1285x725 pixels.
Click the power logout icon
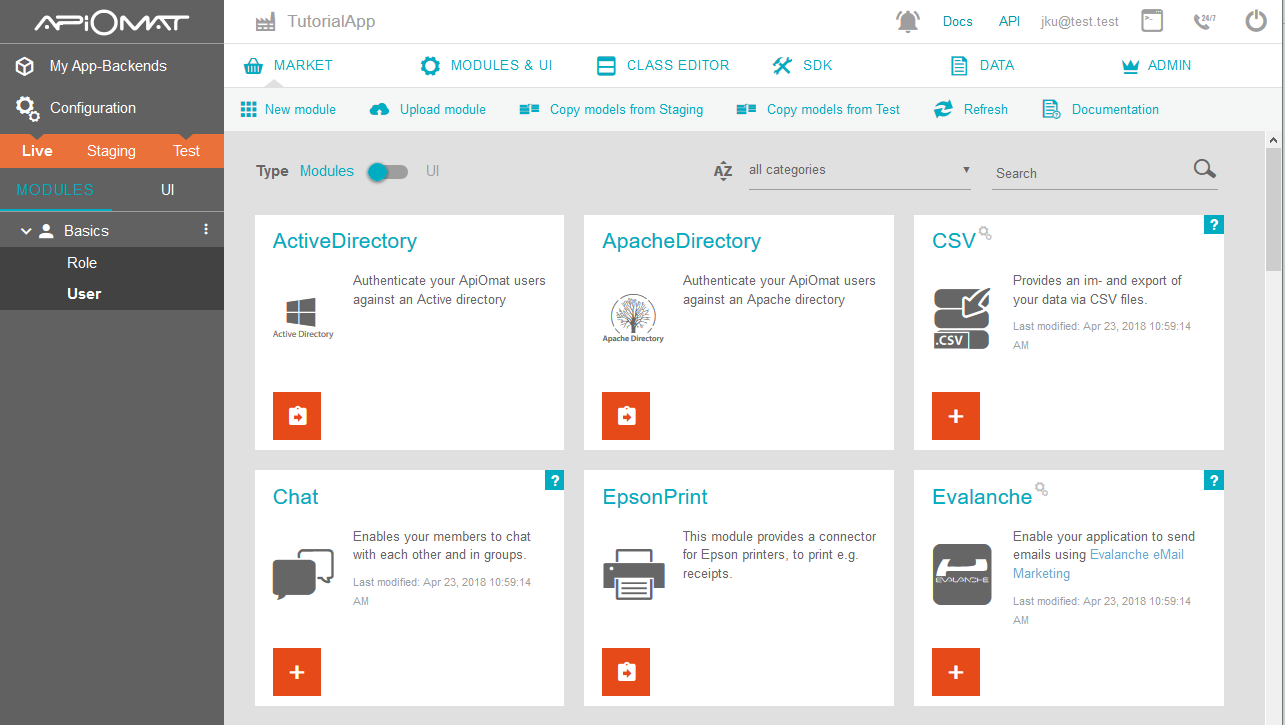[1256, 21]
